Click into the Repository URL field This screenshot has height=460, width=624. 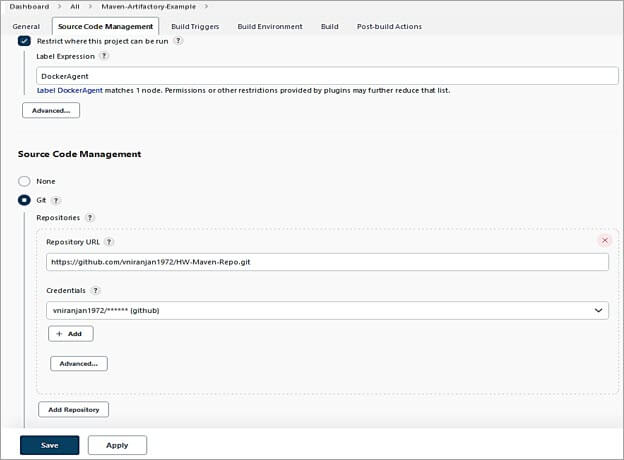click(327, 262)
